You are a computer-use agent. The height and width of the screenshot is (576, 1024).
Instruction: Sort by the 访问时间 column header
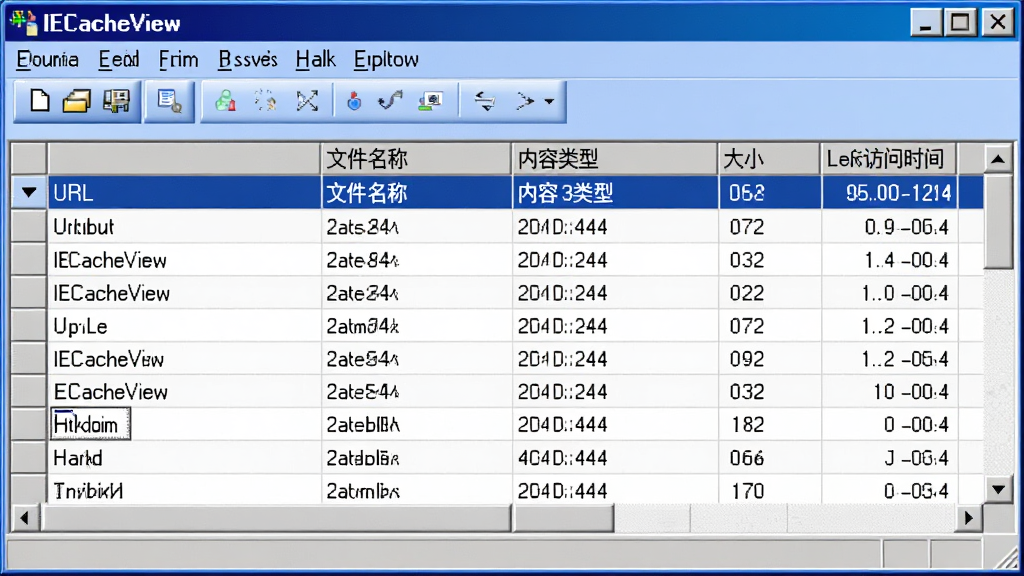[889, 159]
